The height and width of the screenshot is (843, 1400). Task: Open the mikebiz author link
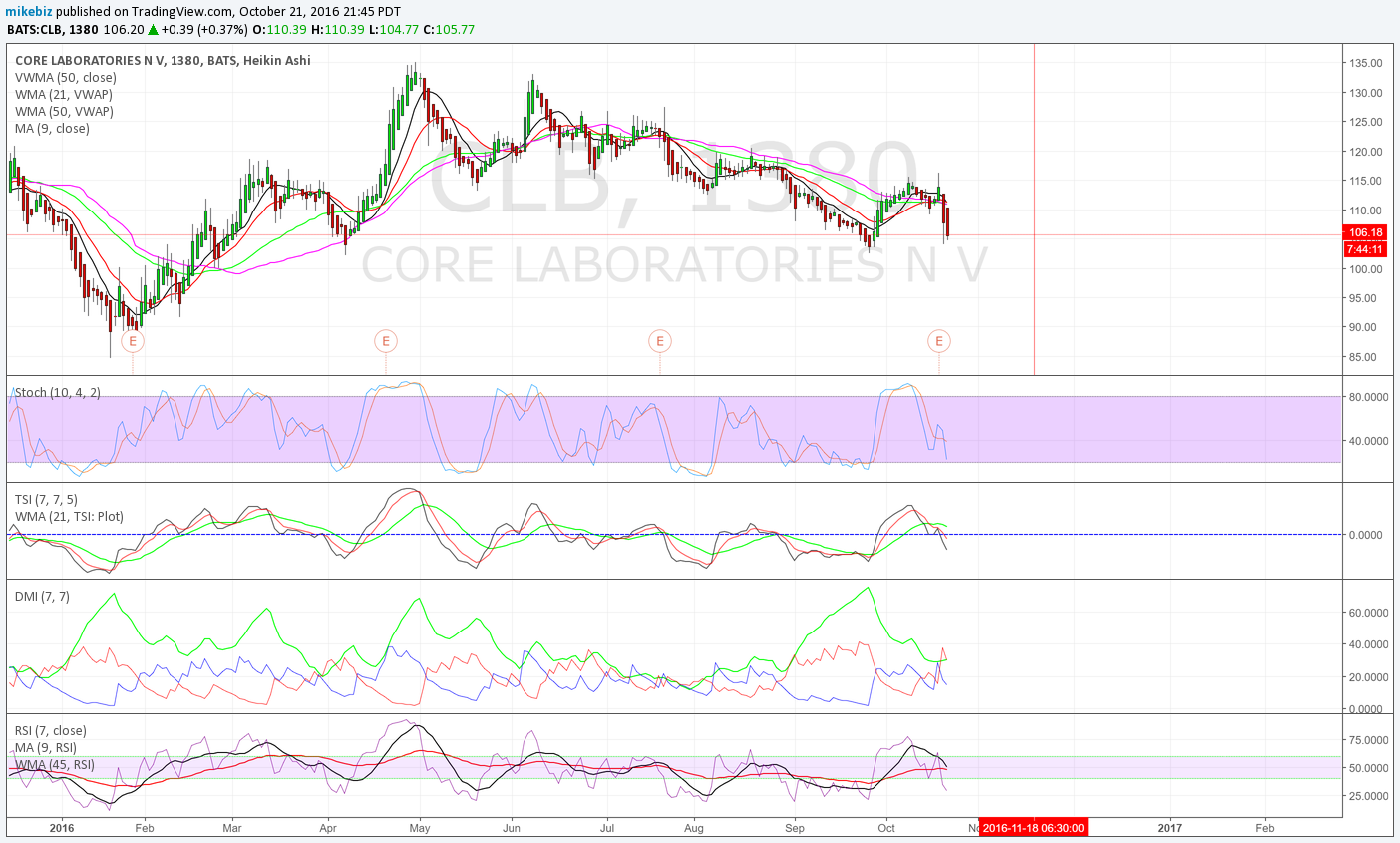[x=30, y=11]
